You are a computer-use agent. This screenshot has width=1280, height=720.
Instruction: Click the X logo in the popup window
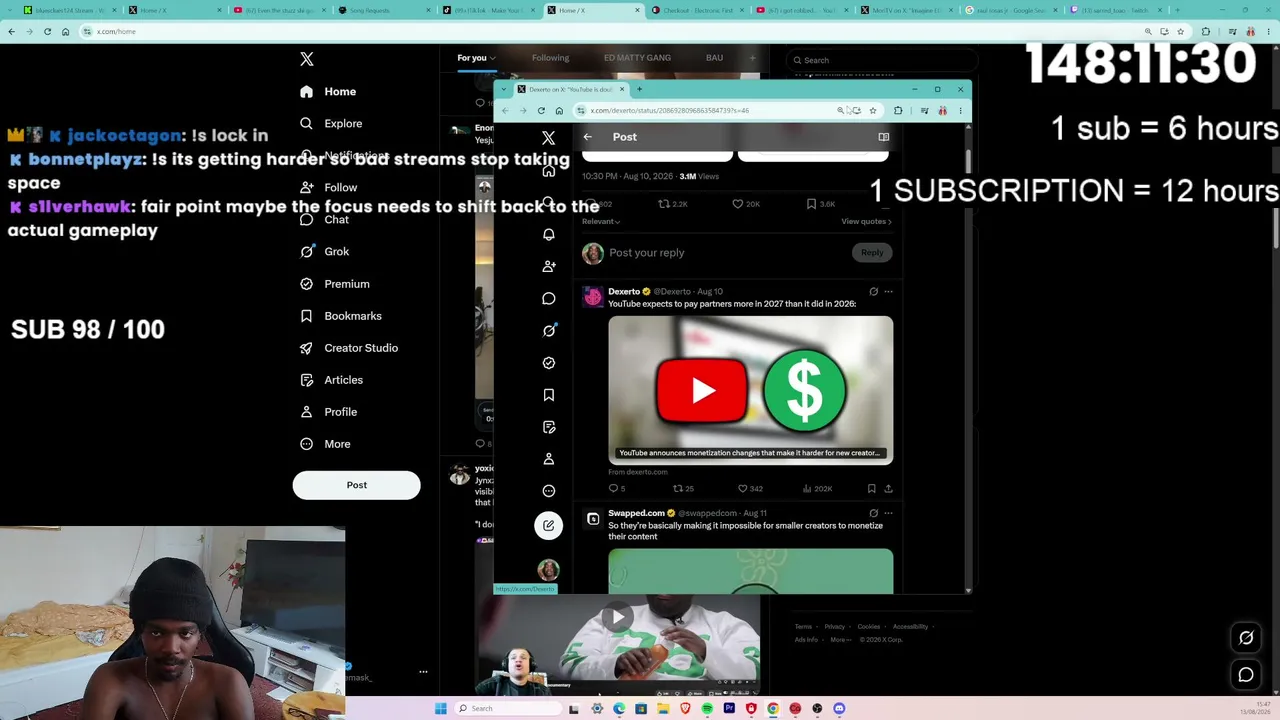point(548,138)
